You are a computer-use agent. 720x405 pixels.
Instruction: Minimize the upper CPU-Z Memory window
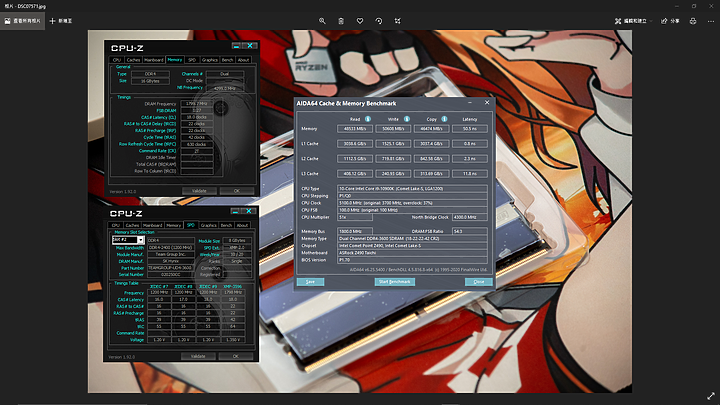[x=236, y=46]
